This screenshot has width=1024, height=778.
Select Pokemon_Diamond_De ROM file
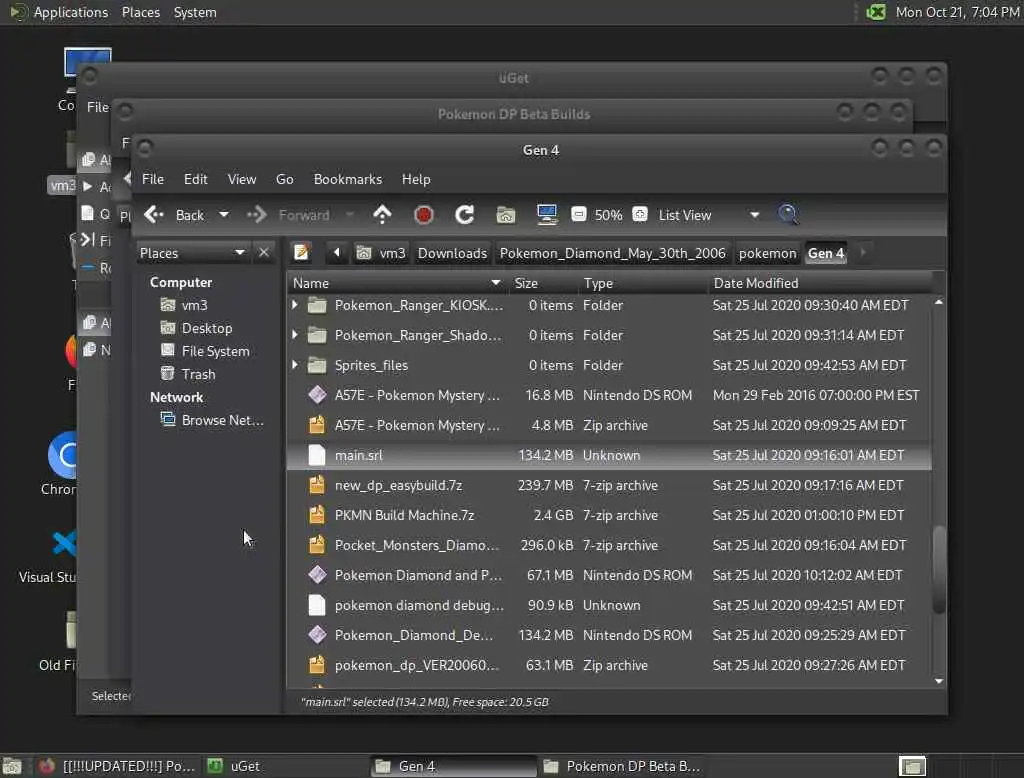click(609, 635)
